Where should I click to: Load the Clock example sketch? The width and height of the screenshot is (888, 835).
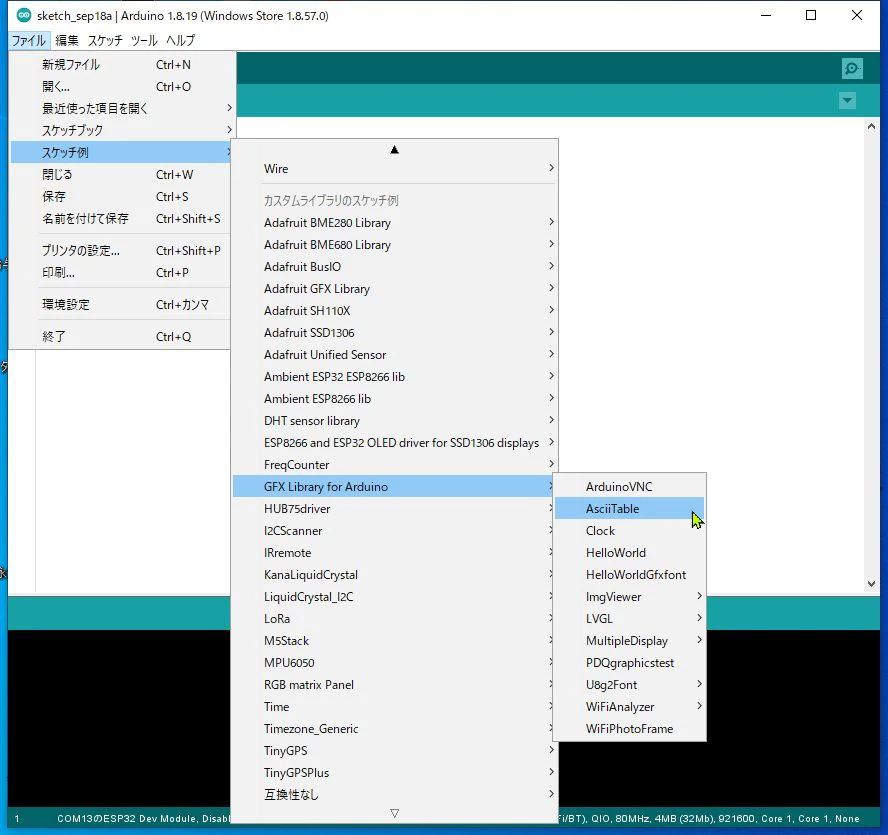pos(629,531)
